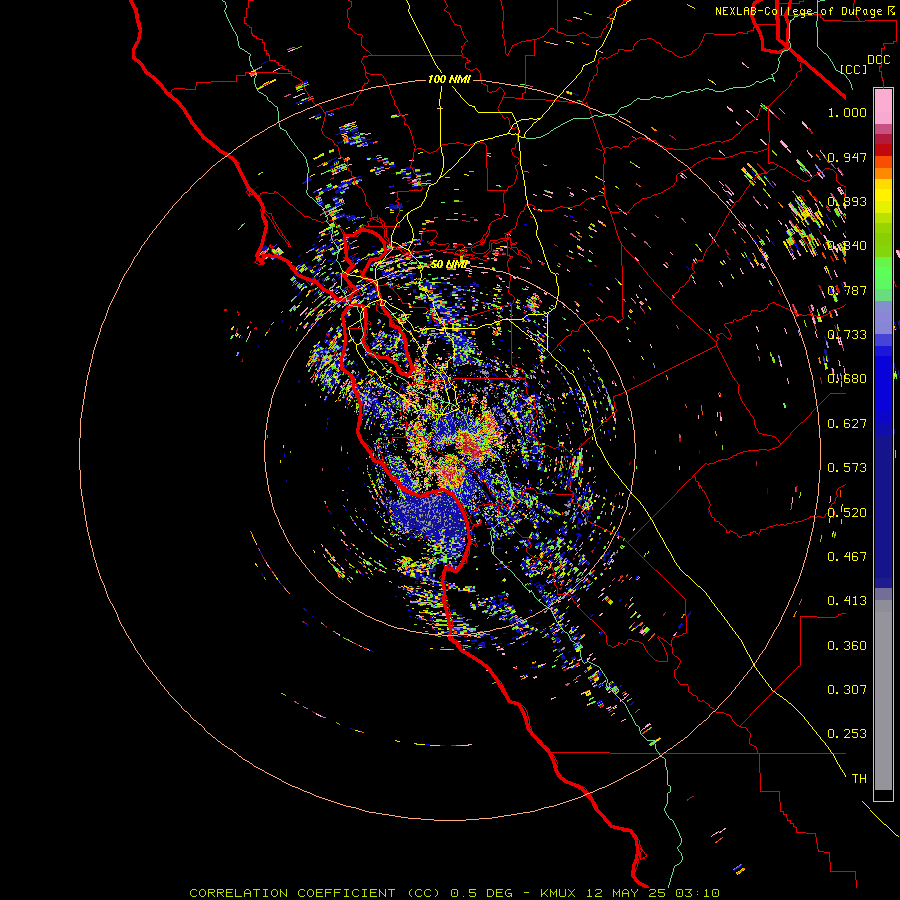Viewport: 900px width, 900px height.
Task: Click the 0.893 scale value
Action: coord(847,201)
